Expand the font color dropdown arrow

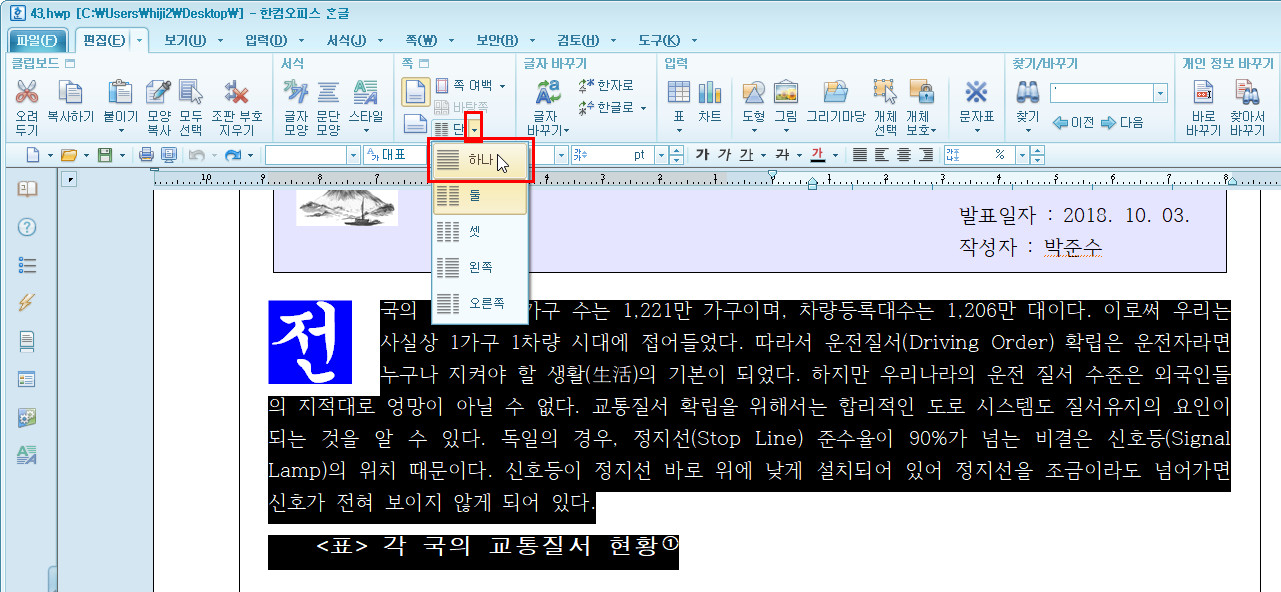[x=834, y=155]
